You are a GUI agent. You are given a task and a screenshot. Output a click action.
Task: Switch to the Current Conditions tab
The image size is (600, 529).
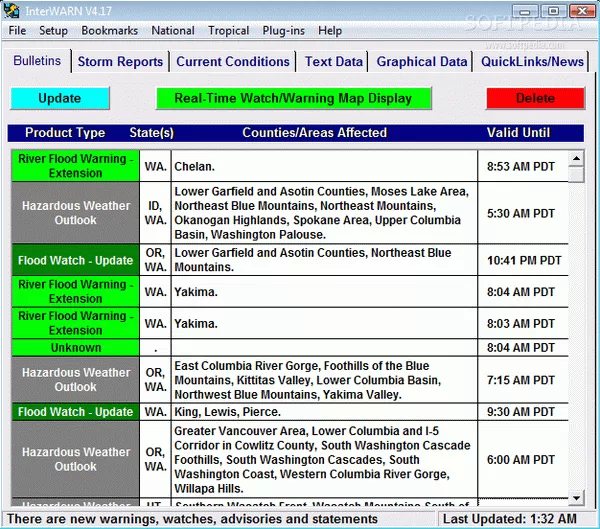click(x=233, y=62)
